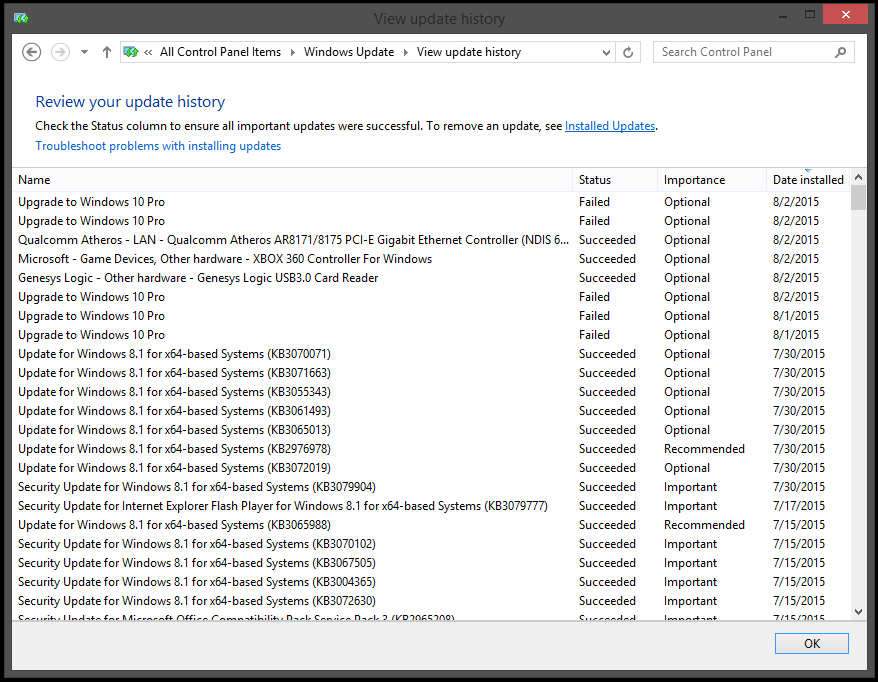Select security update KB3067505 row
The image size is (878, 682).
coord(431,563)
